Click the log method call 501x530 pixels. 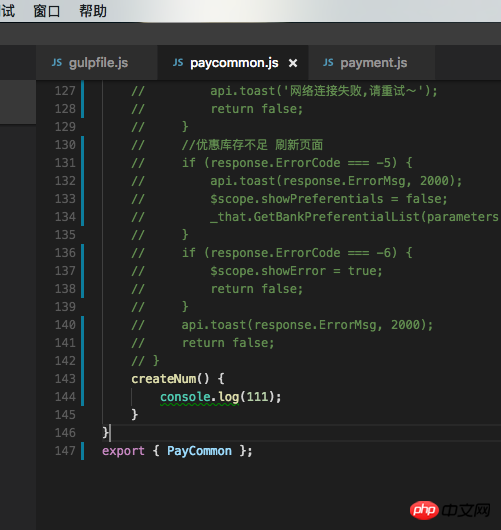click(x=229, y=397)
